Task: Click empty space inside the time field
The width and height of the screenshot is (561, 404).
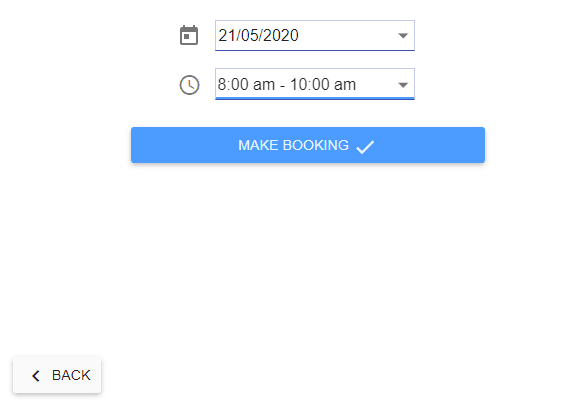Action: (x=376, y=84)
